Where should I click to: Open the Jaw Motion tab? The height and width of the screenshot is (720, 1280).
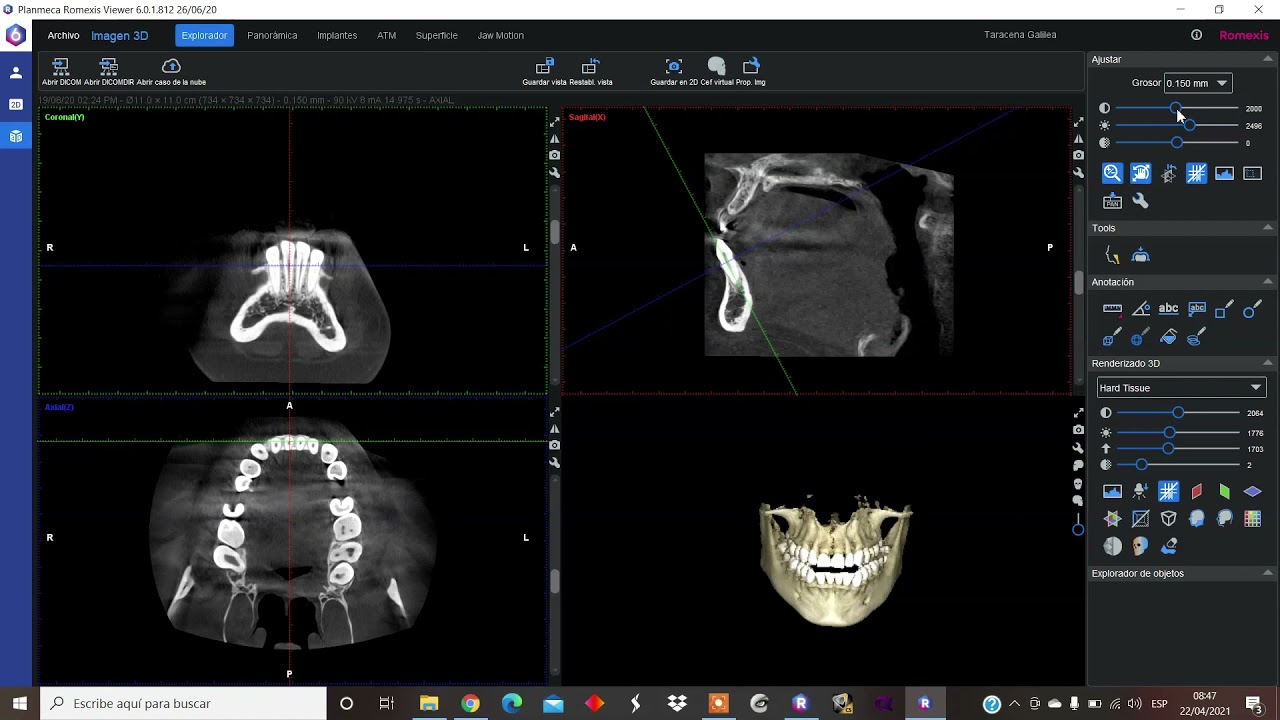click(x=500, y=35)
